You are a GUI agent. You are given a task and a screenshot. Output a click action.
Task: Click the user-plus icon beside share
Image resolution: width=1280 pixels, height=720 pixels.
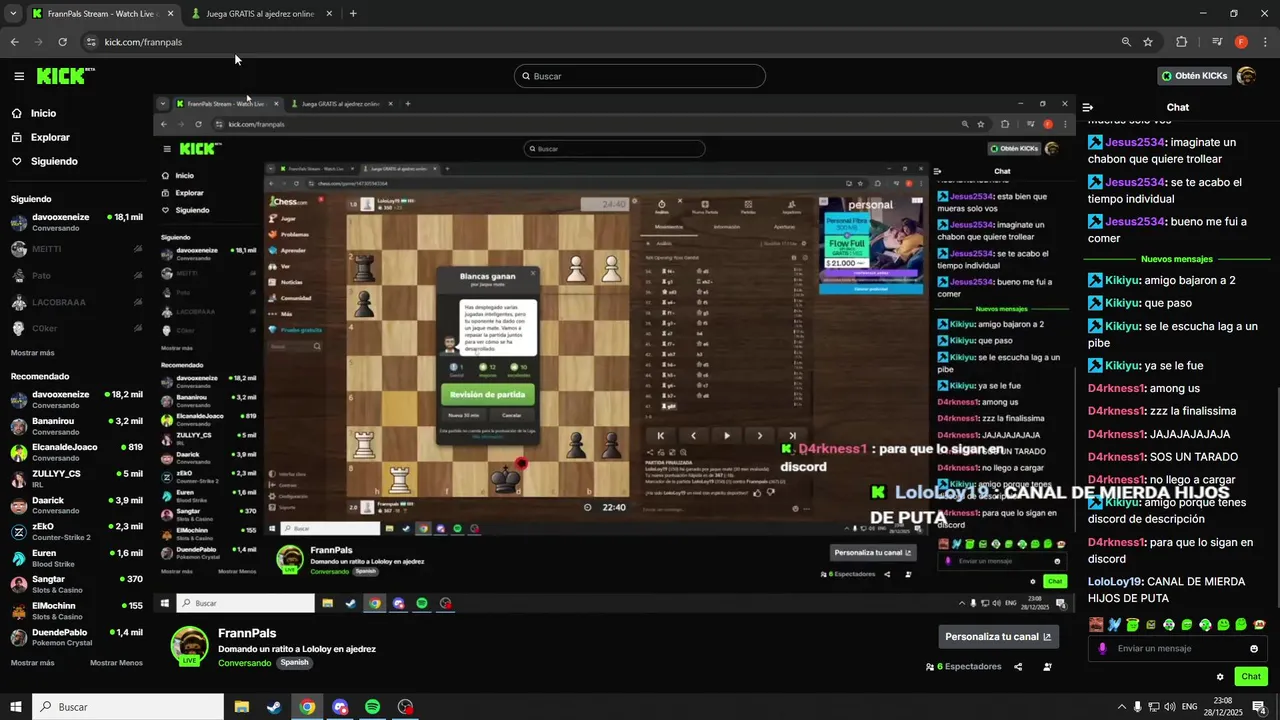pyautogui.click(x=1047, y=667)
